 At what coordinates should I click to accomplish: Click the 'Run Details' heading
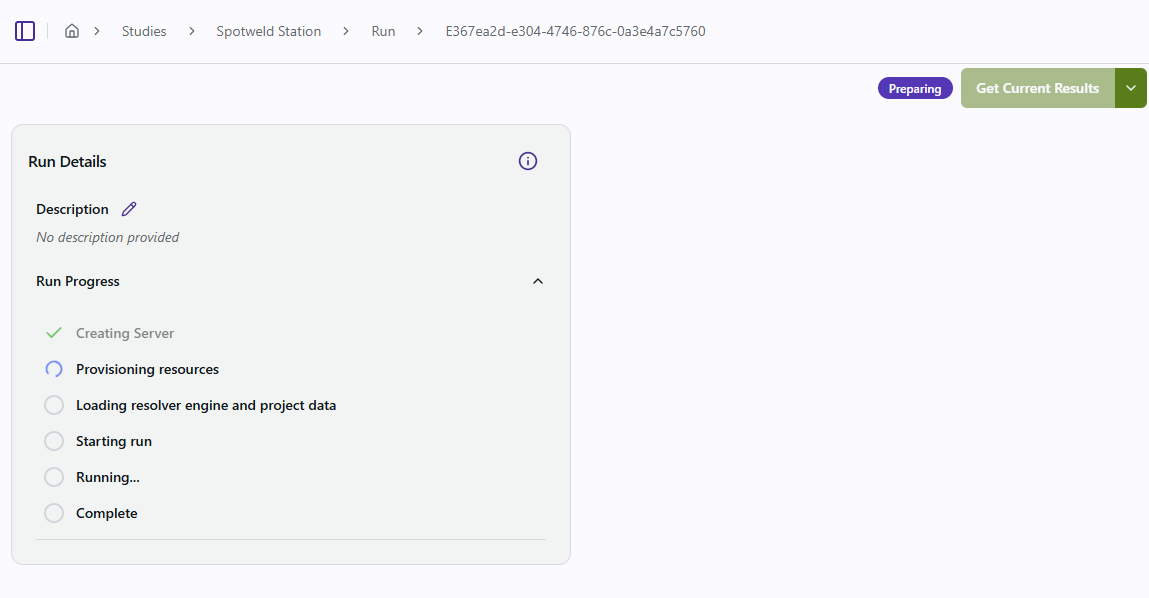click(x=67, y=162)
